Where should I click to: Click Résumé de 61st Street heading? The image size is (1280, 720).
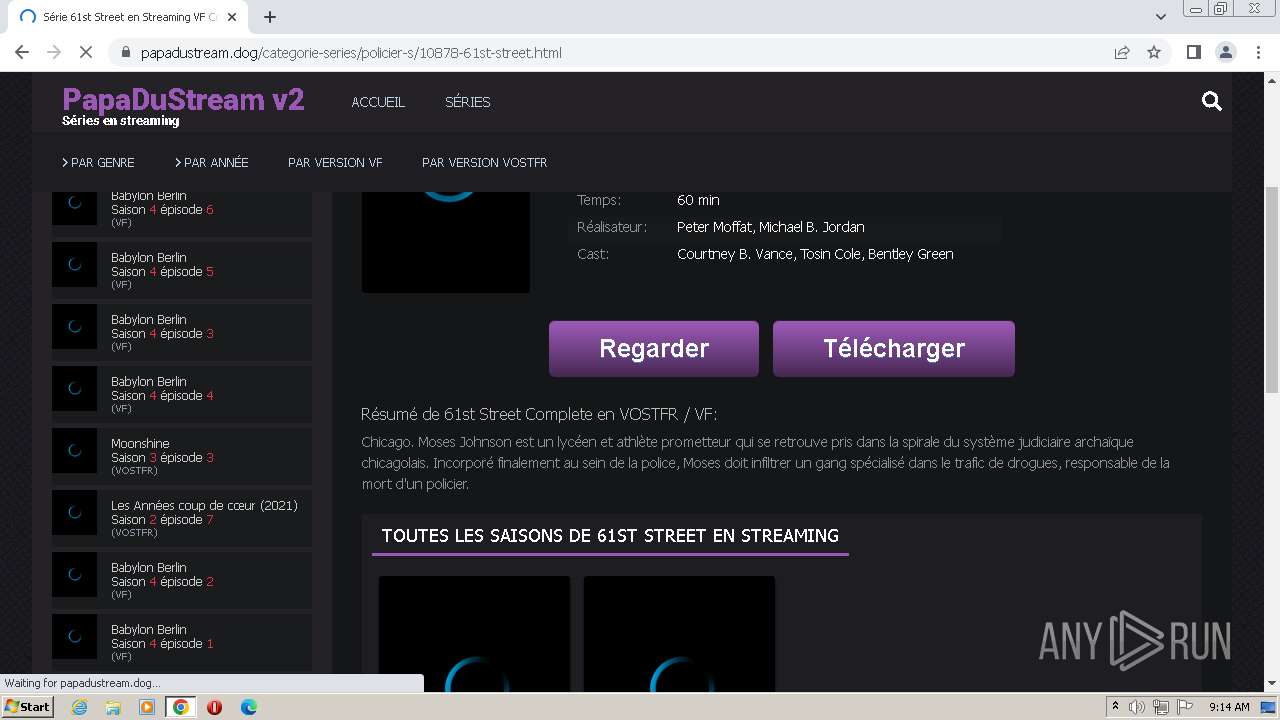[539, 414]
